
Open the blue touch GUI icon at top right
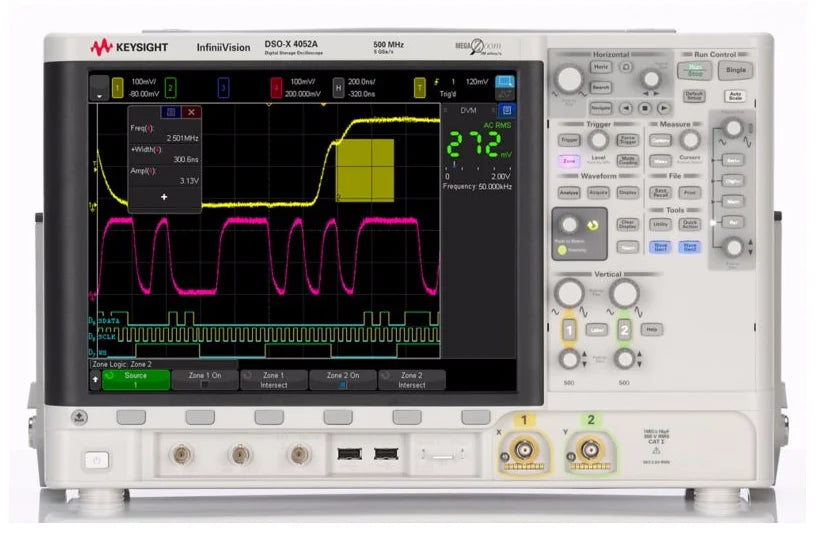[x=505, y=82]
